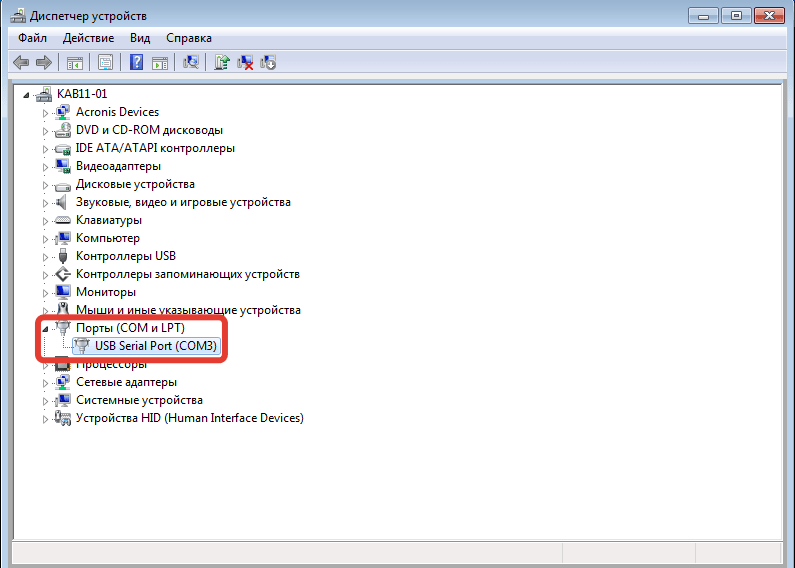This screenshot has width=795, height=568.
Task: Click the Forward arrow toolbar icon
Action: coord(43,62)
